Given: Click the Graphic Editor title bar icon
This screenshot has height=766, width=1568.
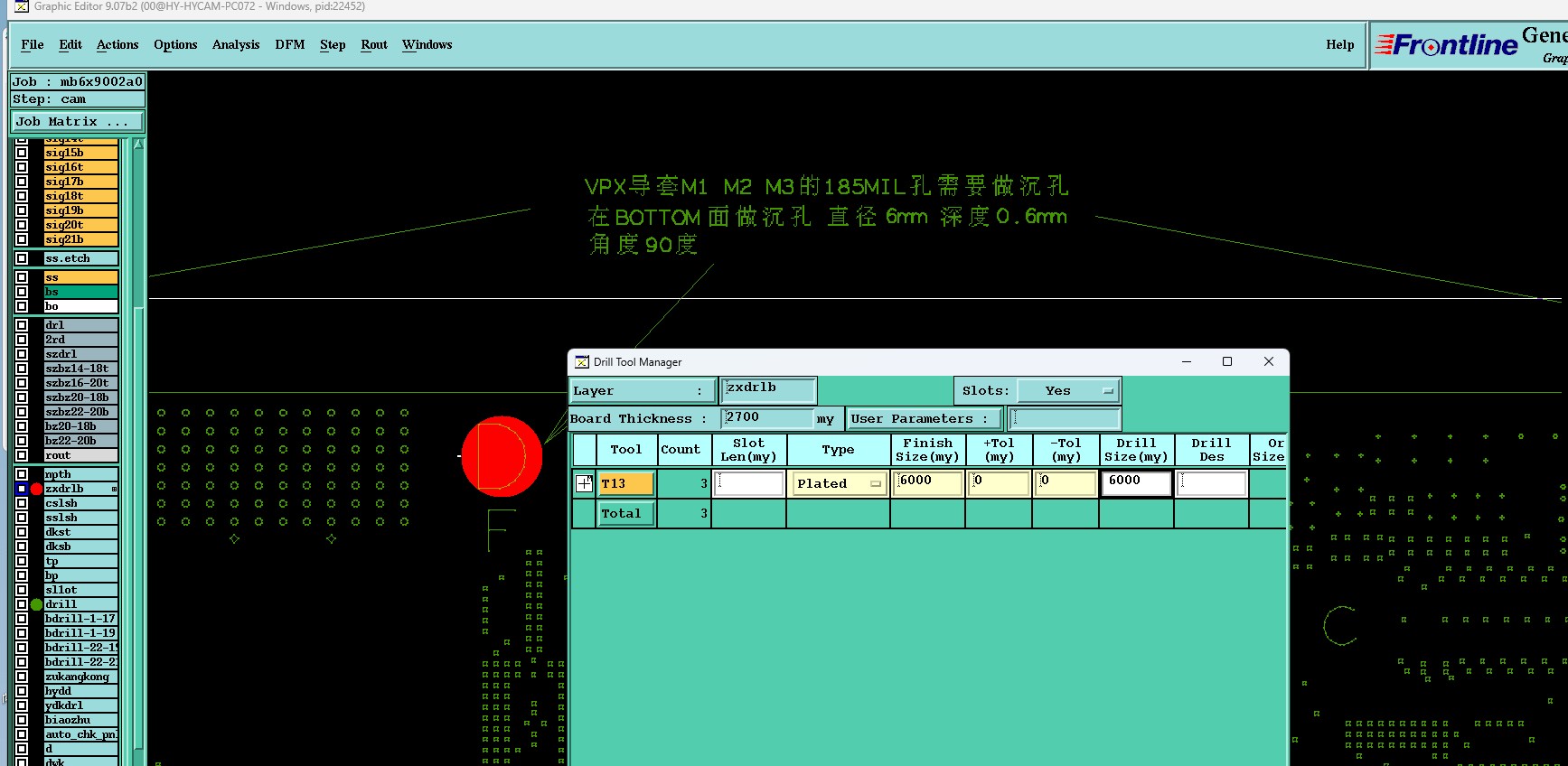Looking at the screenshot, I should point(21,6).
